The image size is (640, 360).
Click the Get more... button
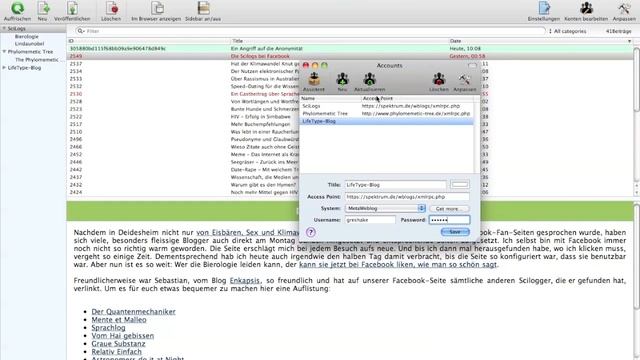click(449, 209)
